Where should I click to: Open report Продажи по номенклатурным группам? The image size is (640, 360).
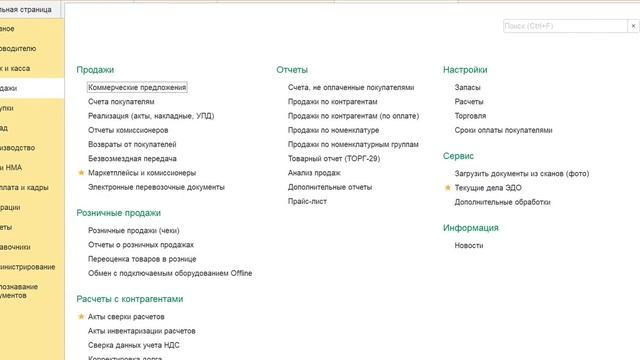(353, 144)
